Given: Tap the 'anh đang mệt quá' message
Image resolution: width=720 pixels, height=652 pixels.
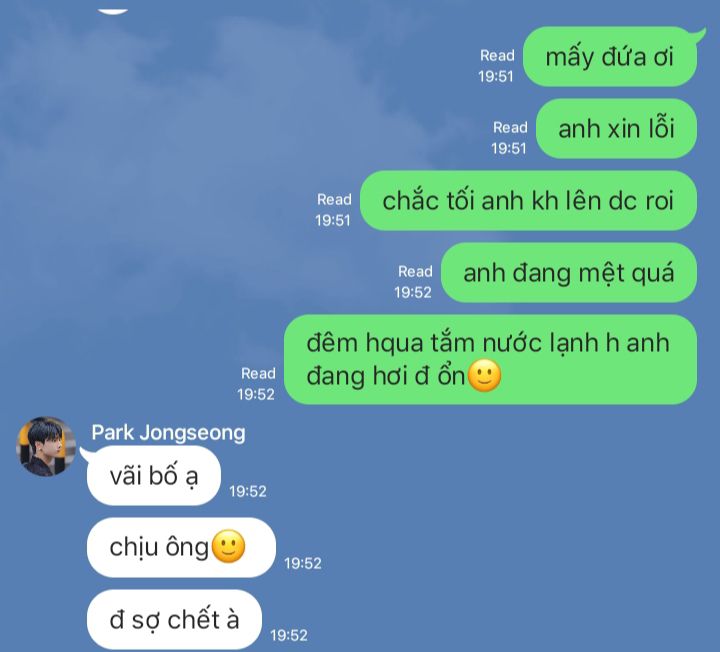Looking at the screenshot, I should 568,273.
